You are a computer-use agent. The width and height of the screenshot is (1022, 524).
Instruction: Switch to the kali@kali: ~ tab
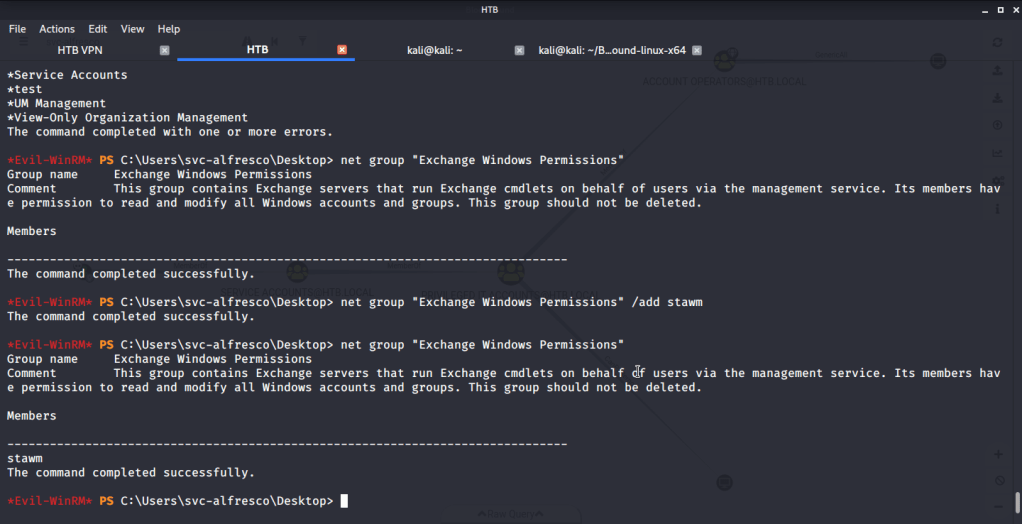[434, 50]
